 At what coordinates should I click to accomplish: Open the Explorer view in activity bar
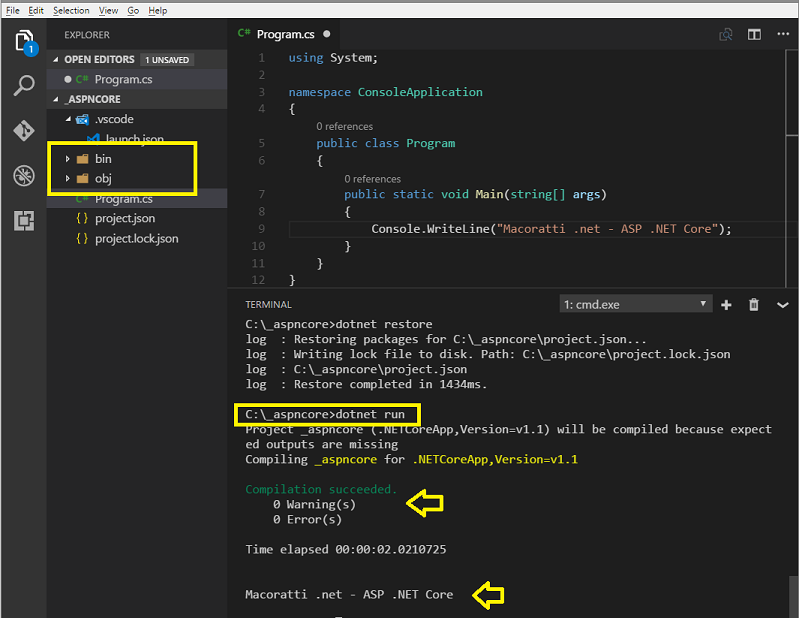pos(24,42)
